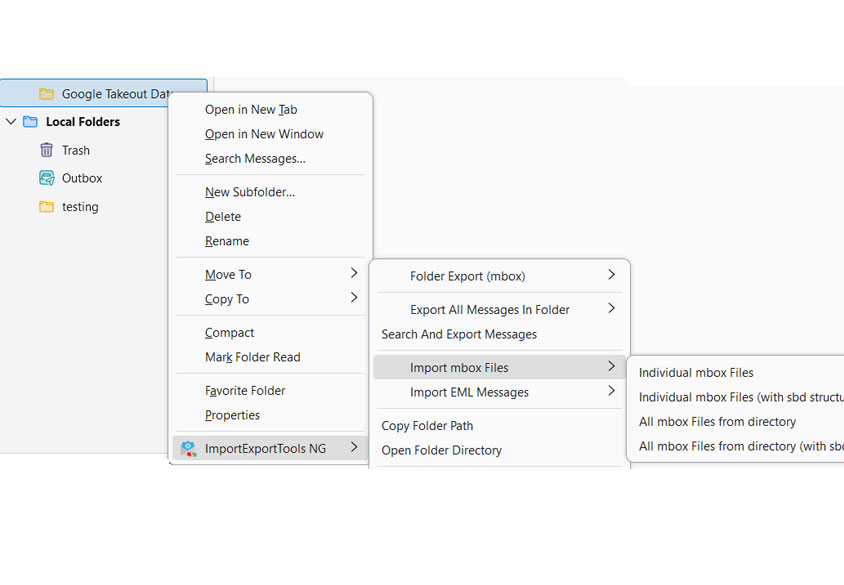Screen dimensions: 844x585
Task: Click the ImportExportTools NG extension icon
Action: pos(186,449)
